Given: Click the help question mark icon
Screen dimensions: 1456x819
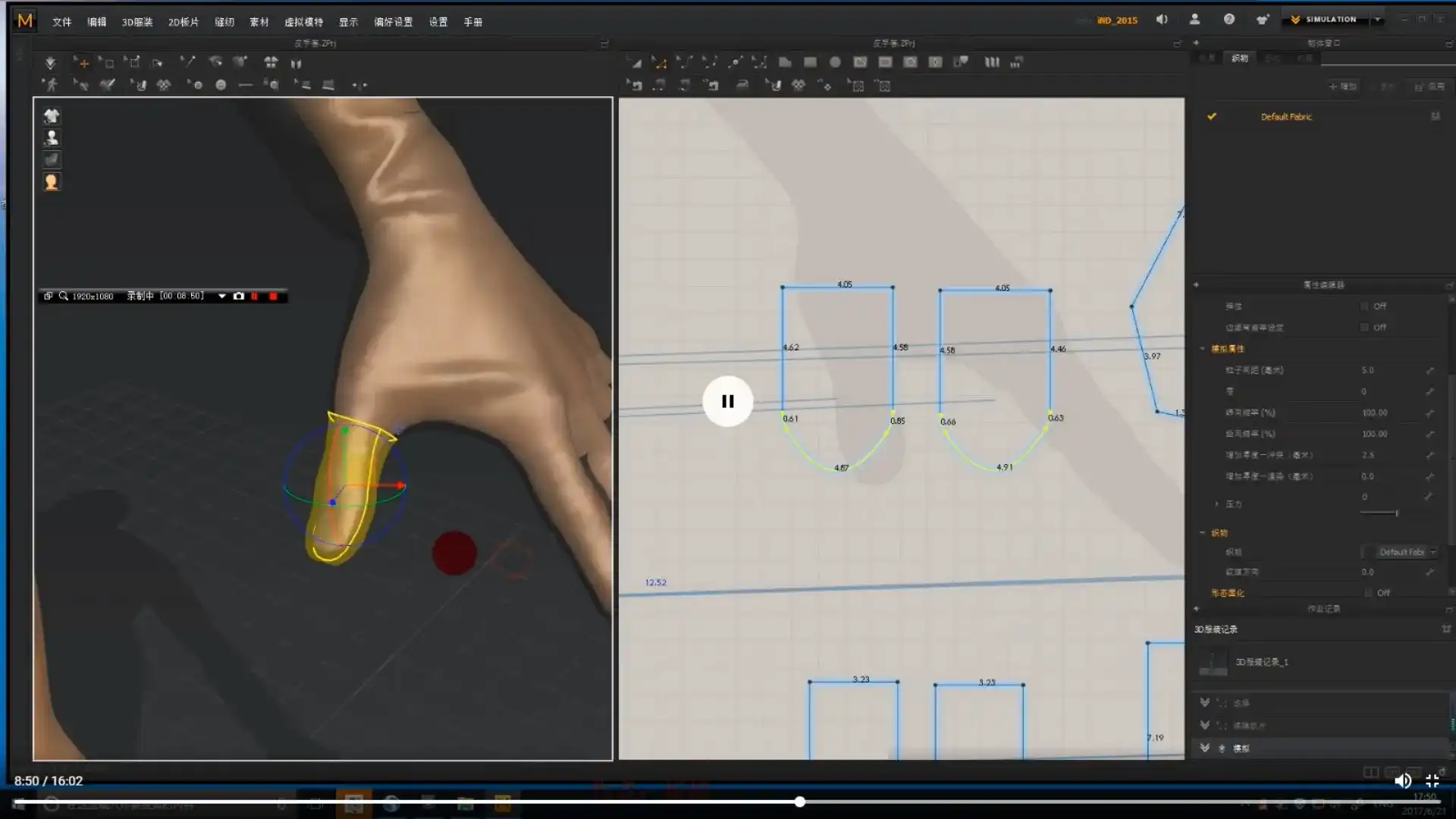Looking at the screenshot, I should click(1228, 20).
